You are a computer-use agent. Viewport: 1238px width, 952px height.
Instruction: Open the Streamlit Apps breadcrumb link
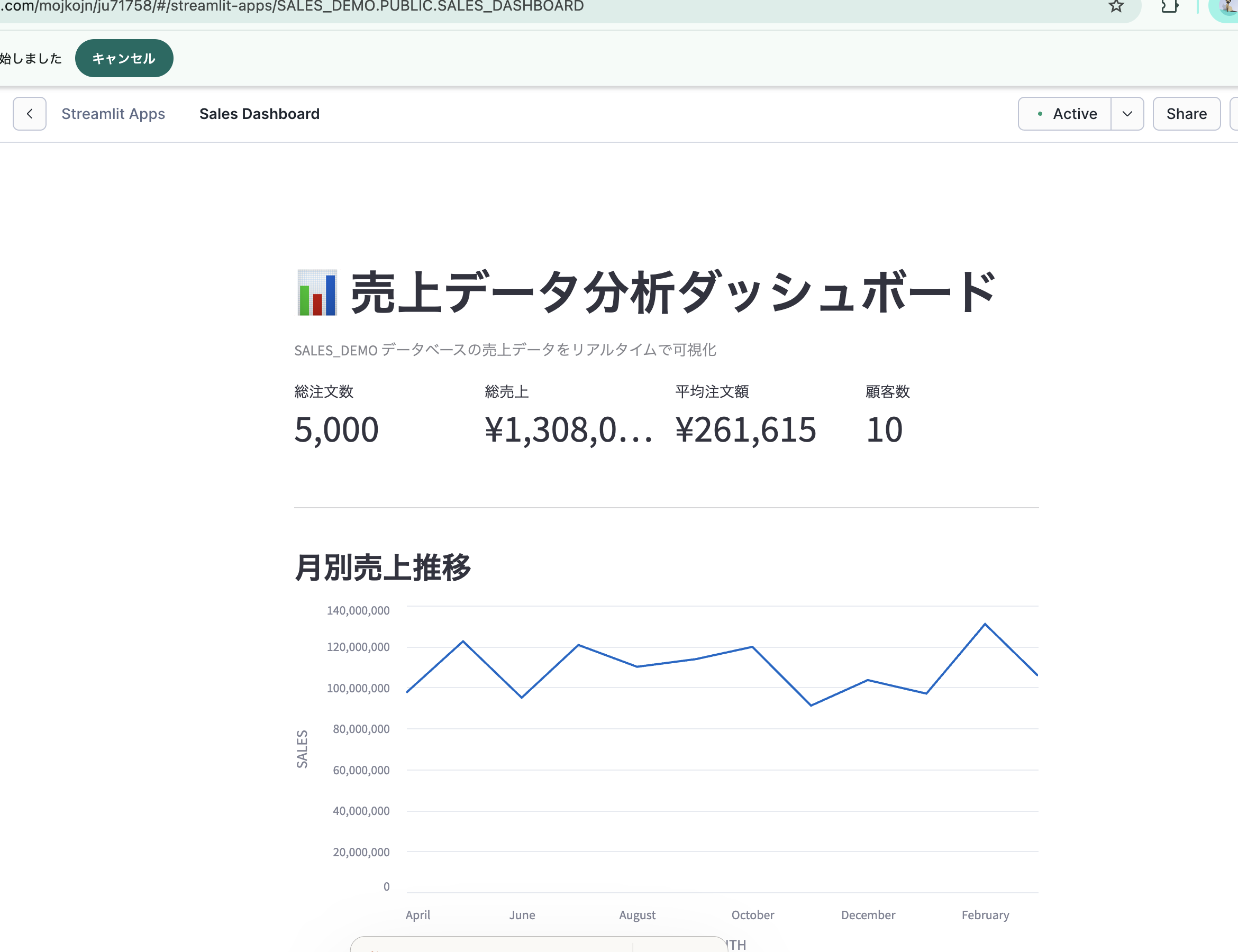[113, 113]
